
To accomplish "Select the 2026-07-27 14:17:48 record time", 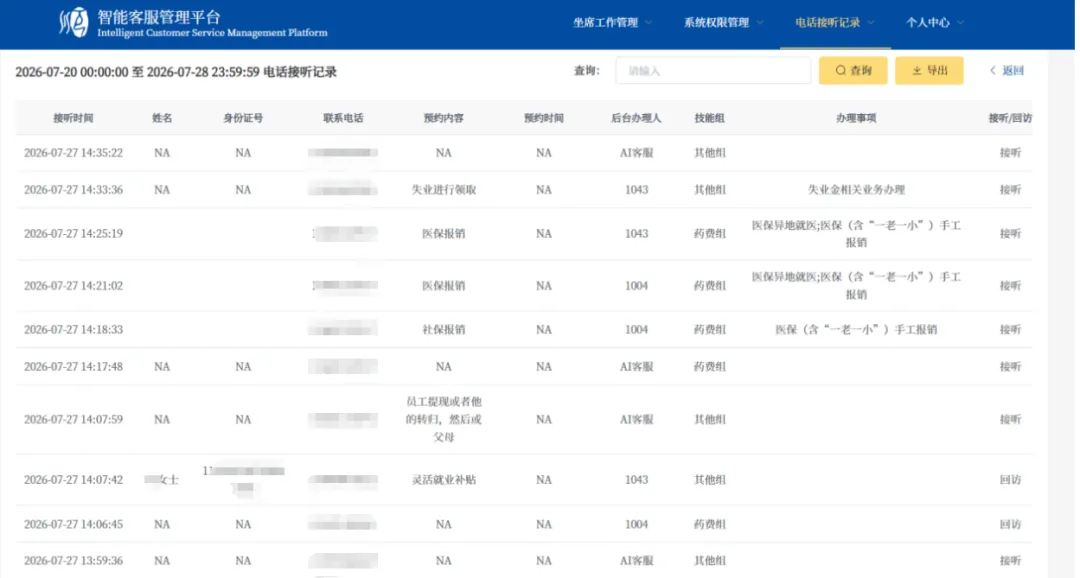I will (74, 367).
